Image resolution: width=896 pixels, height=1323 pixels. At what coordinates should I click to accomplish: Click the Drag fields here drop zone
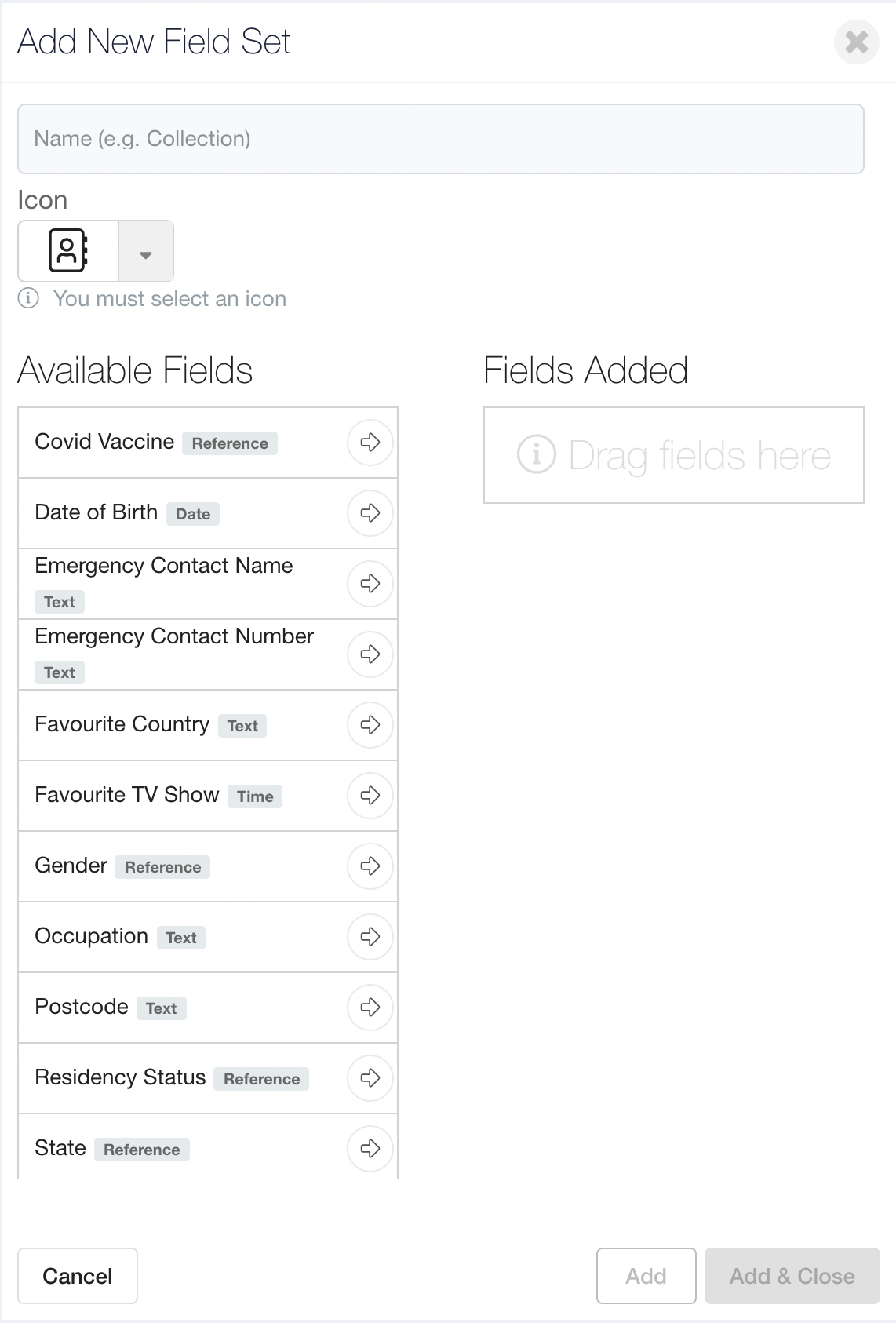674,455
